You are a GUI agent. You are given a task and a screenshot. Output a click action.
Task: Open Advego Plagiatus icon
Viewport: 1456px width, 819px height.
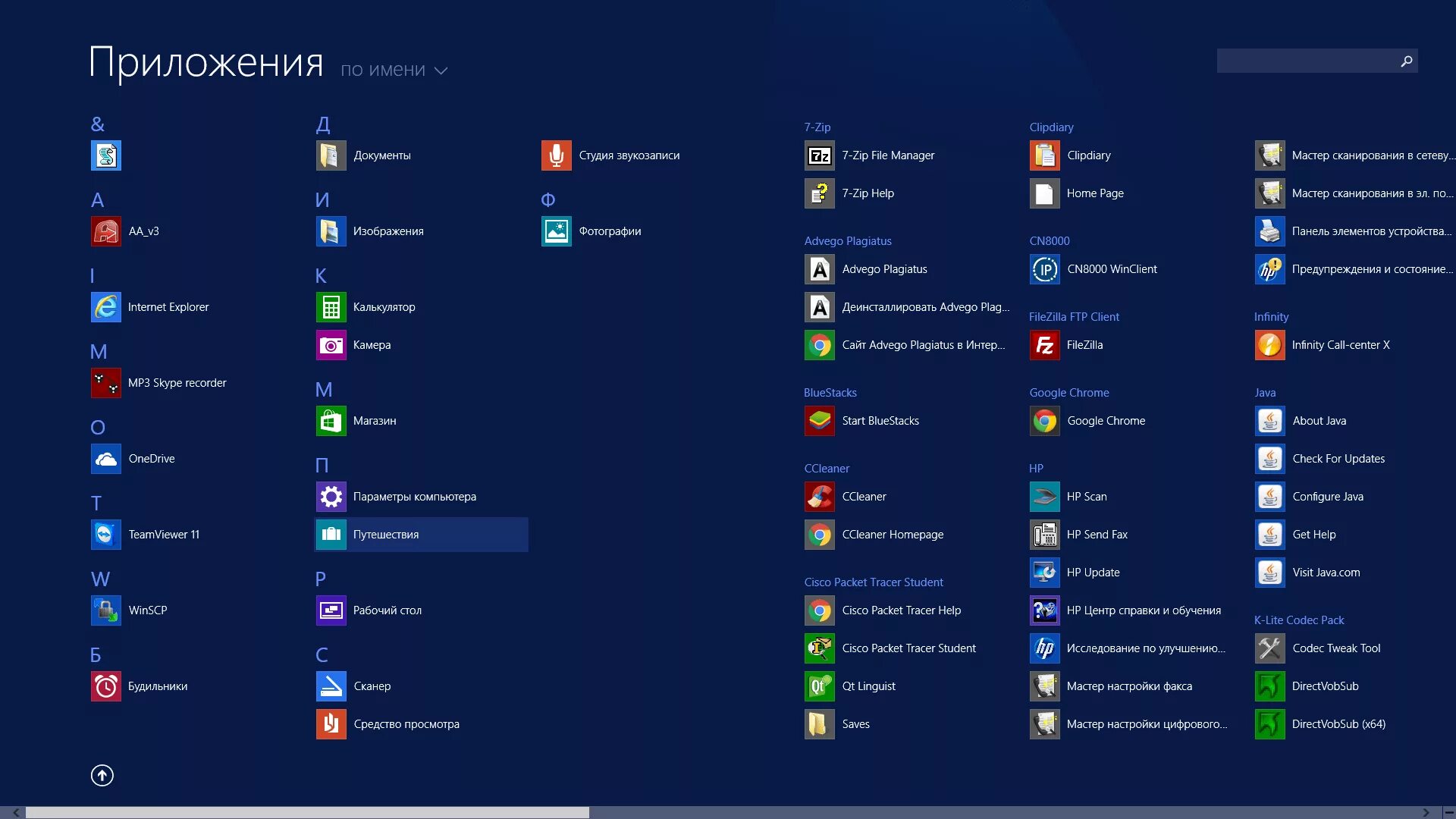click(x=819, y=269)
